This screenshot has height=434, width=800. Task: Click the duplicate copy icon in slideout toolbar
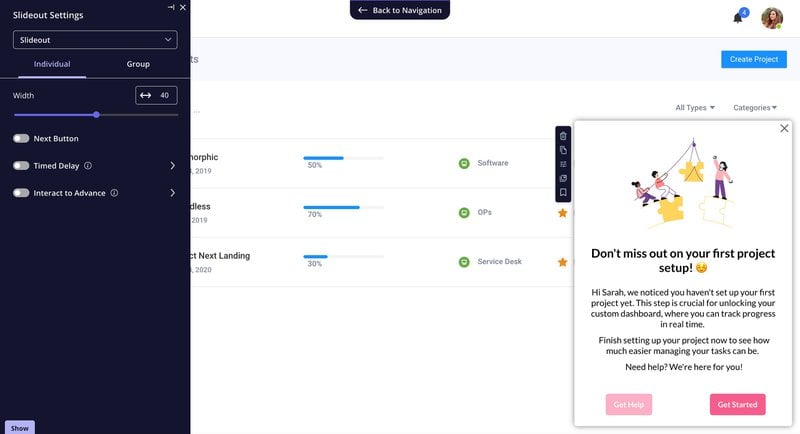(x=563, y=150)
